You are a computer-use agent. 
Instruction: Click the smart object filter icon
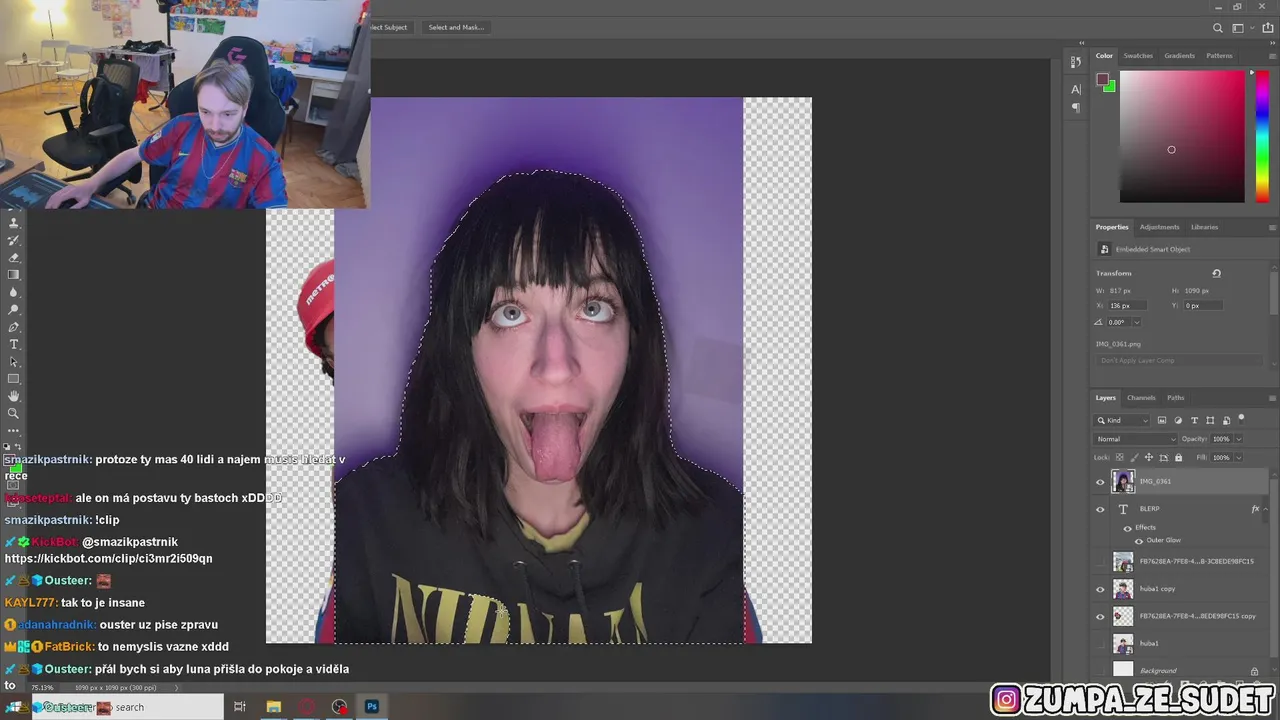pos(1226,420)
